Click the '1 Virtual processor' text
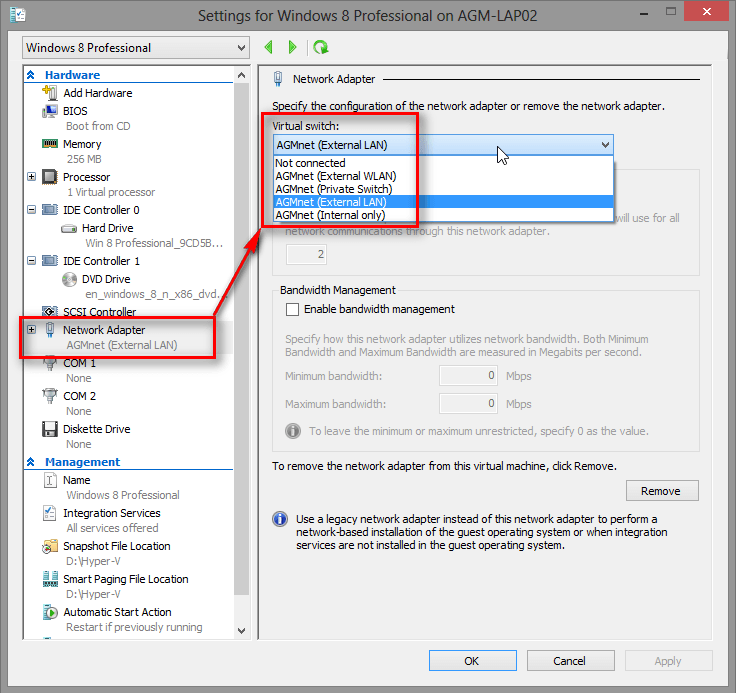 [111, 192]
